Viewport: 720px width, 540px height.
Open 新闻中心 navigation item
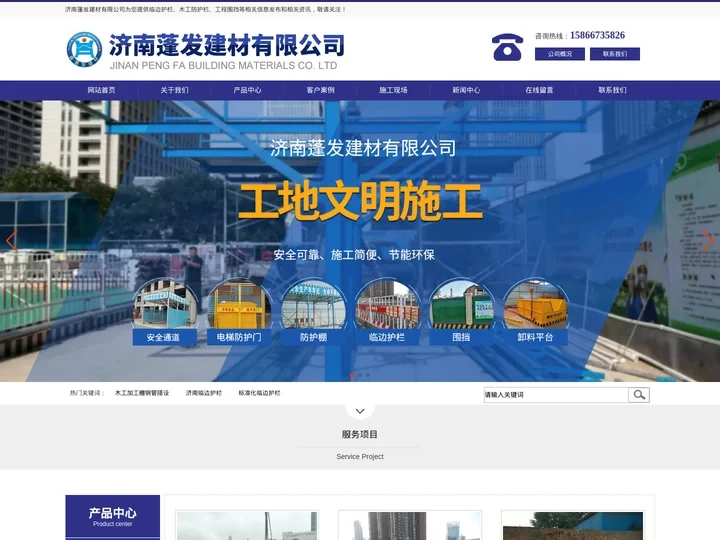tap(467, 90)
